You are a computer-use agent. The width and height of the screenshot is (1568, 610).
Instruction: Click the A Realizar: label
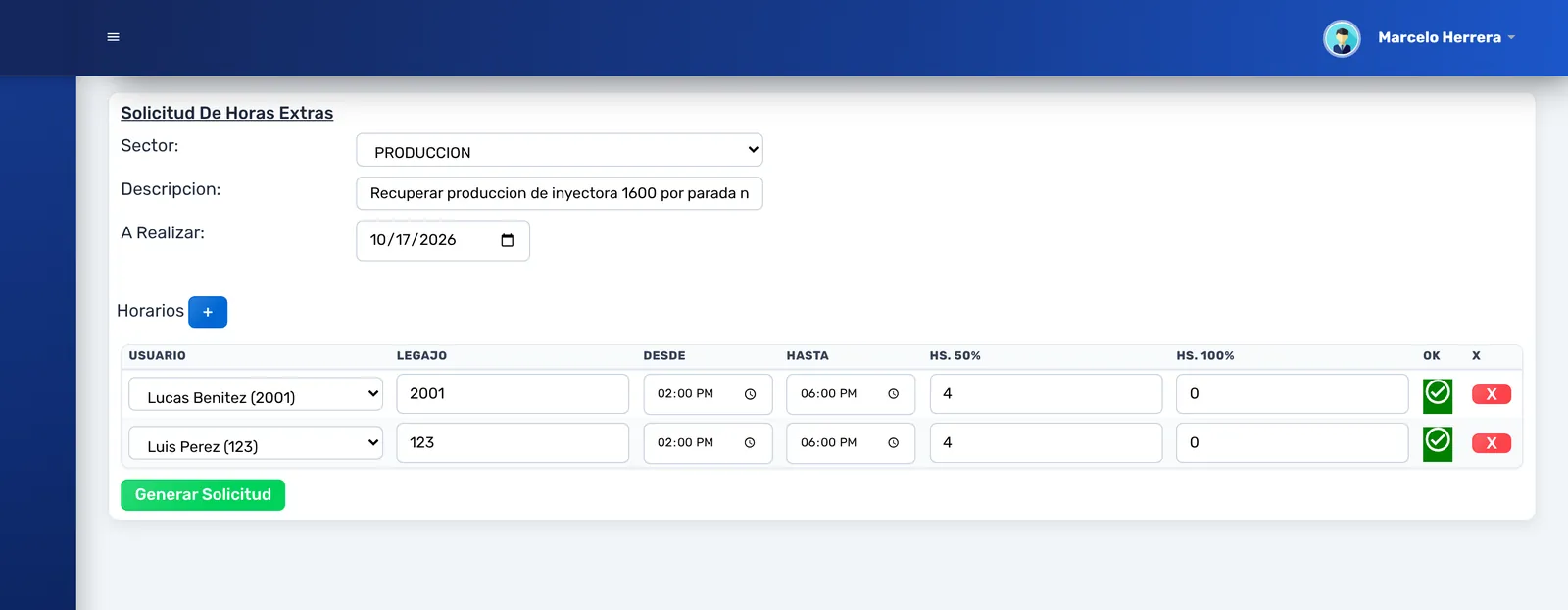(x=163, y=233)
